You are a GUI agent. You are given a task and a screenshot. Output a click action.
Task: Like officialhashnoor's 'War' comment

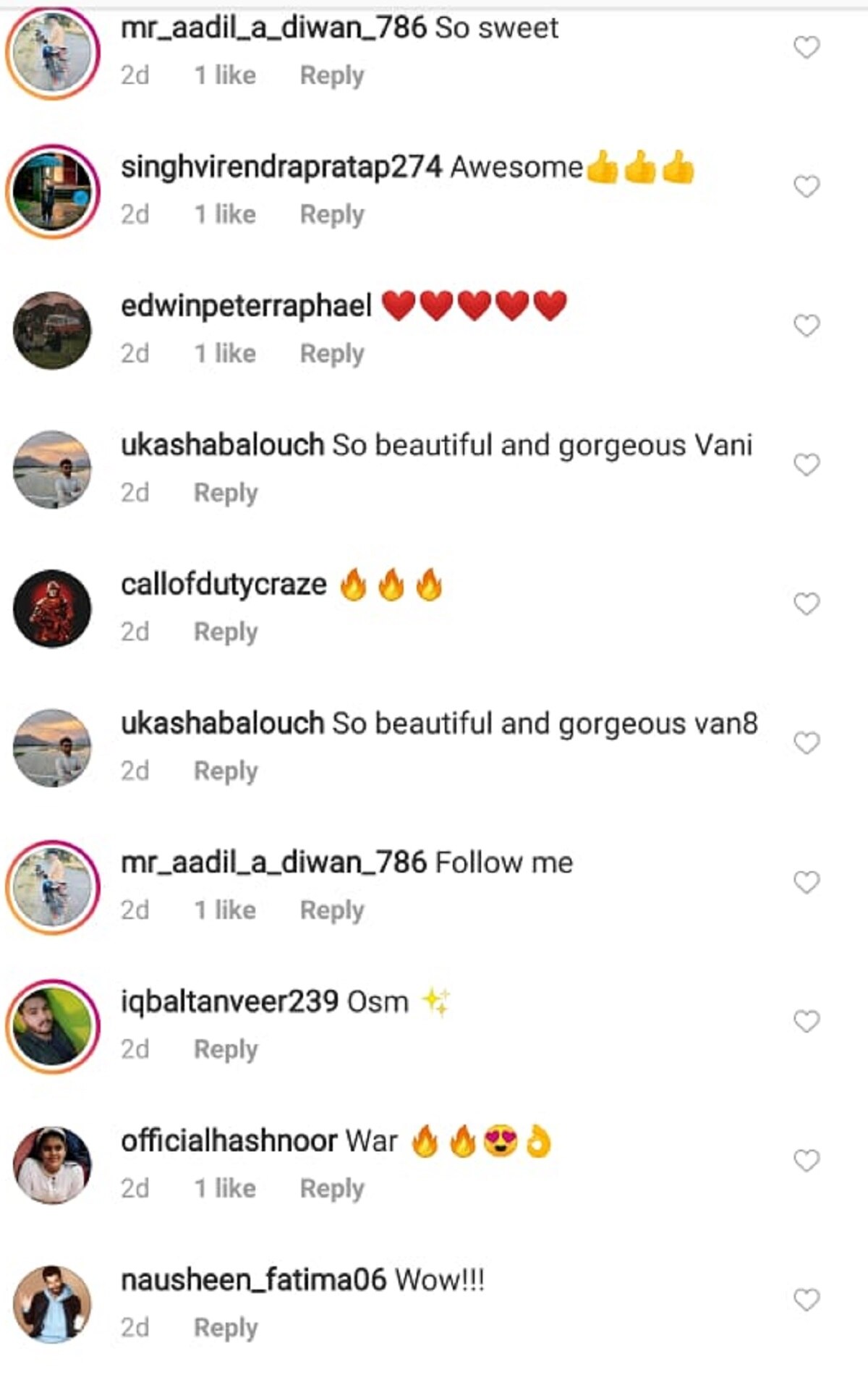pos(807,1161)
